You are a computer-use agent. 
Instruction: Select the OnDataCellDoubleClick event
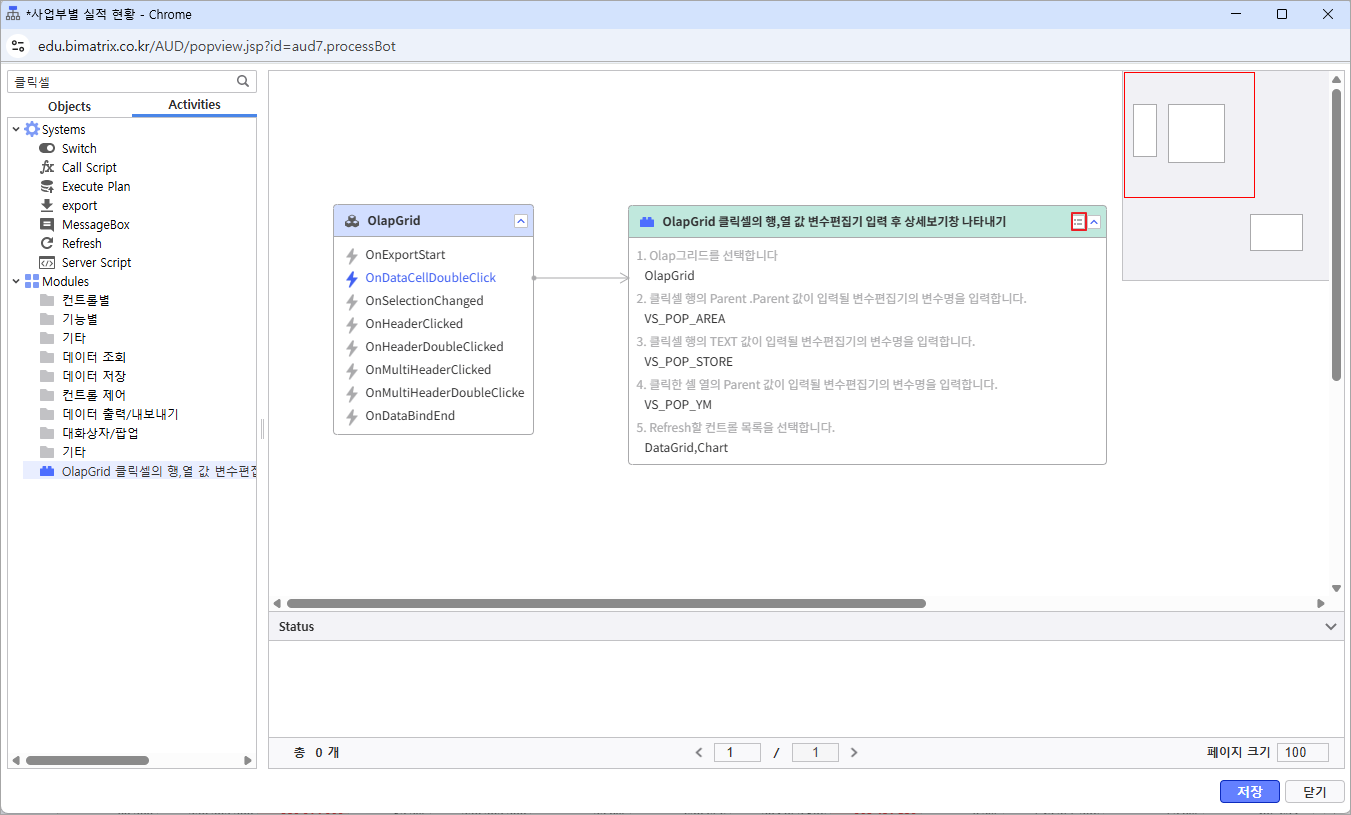click(430, 278)
